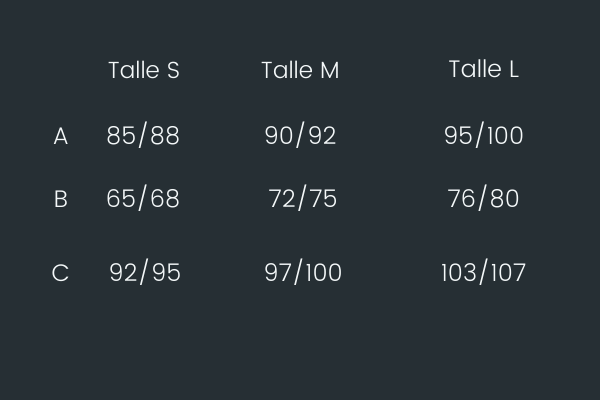The image size is (600, 400).
Task: Click the 72/75 measurement cell
Action: 303,198
